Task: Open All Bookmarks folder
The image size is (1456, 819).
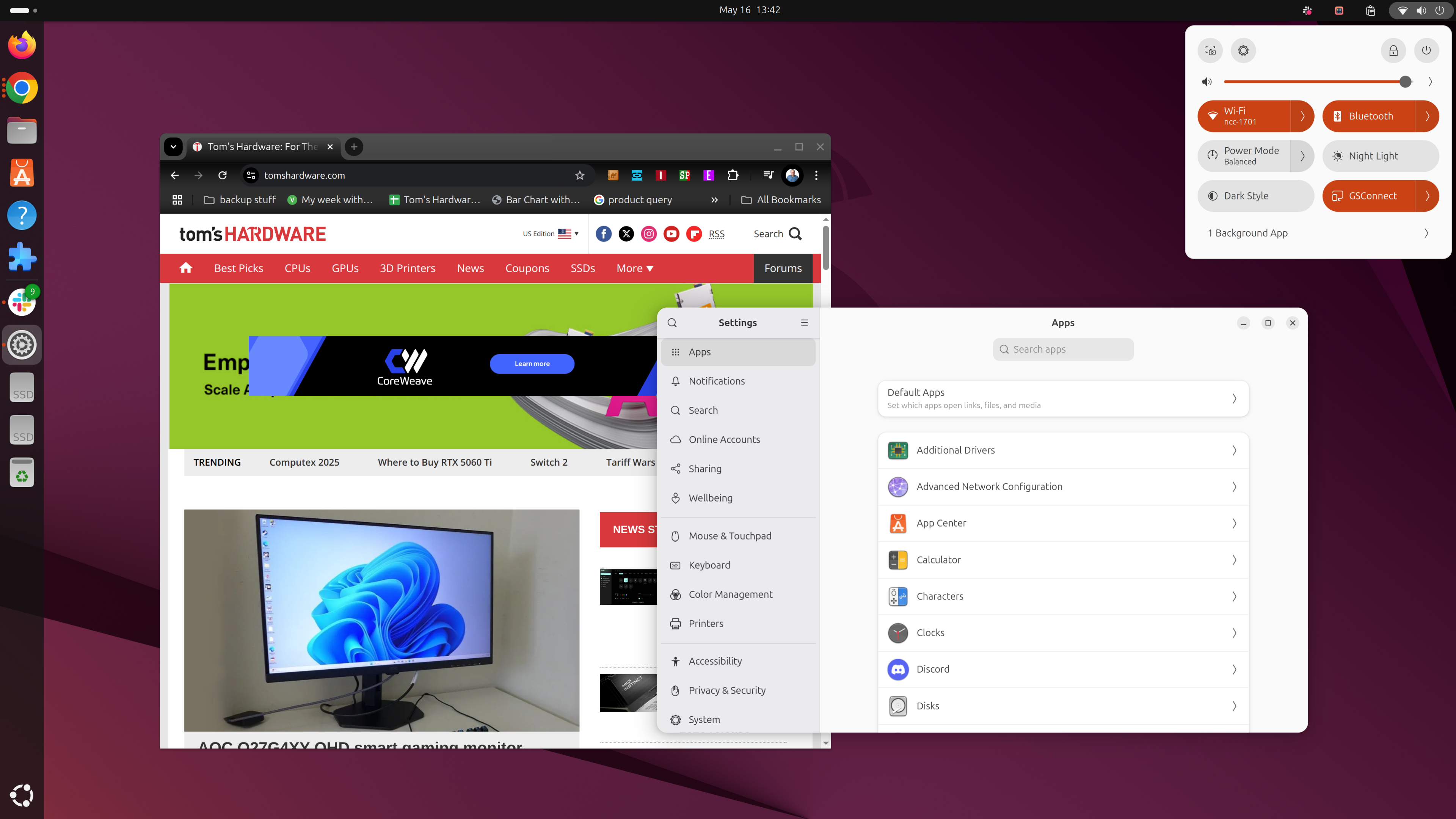Action: pyautogui.click(x=781, y=199)
